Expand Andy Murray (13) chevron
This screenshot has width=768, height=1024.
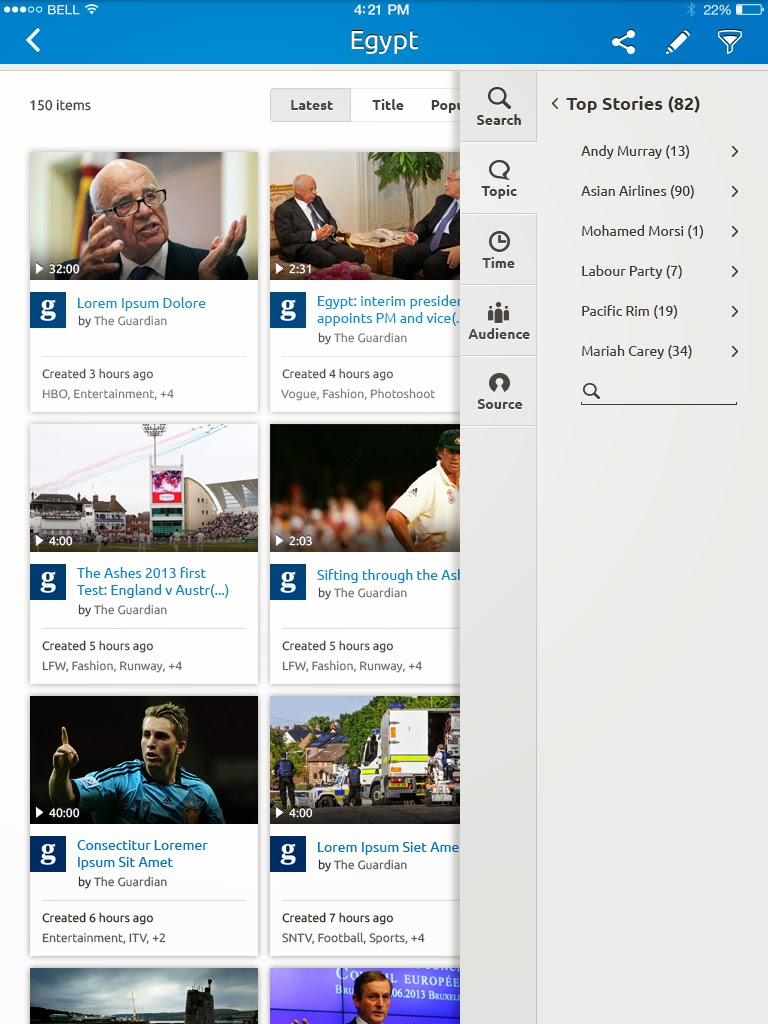[x=735, y=152]
